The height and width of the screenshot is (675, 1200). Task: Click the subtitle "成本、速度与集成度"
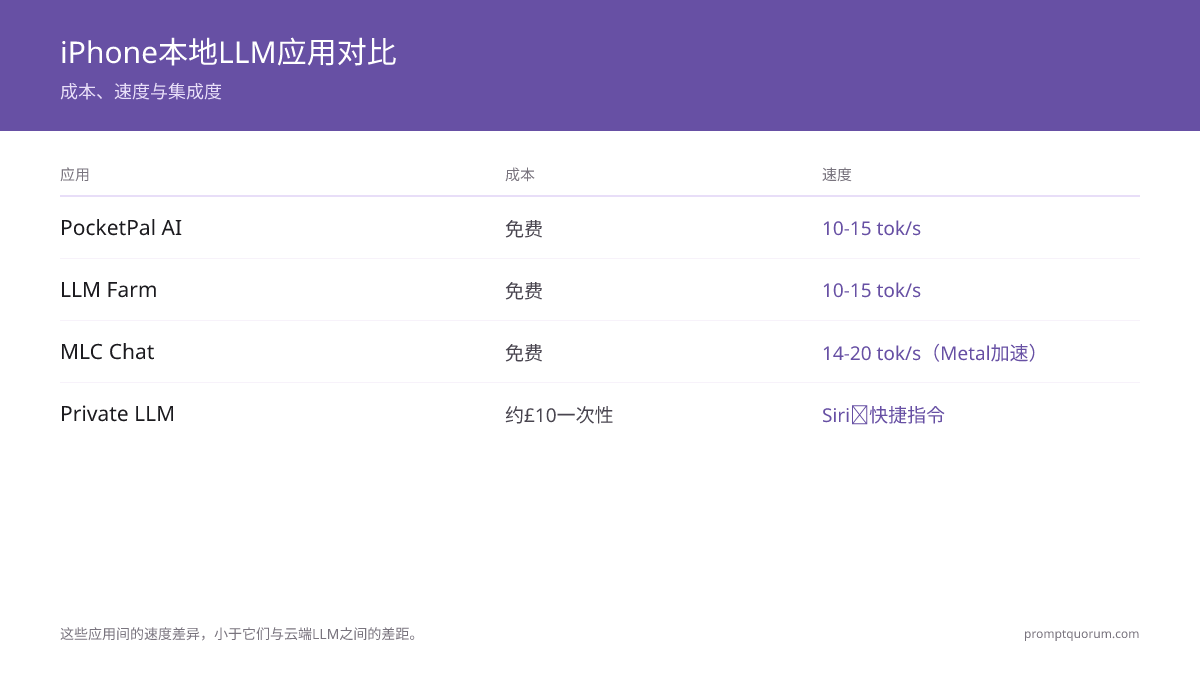141,92
